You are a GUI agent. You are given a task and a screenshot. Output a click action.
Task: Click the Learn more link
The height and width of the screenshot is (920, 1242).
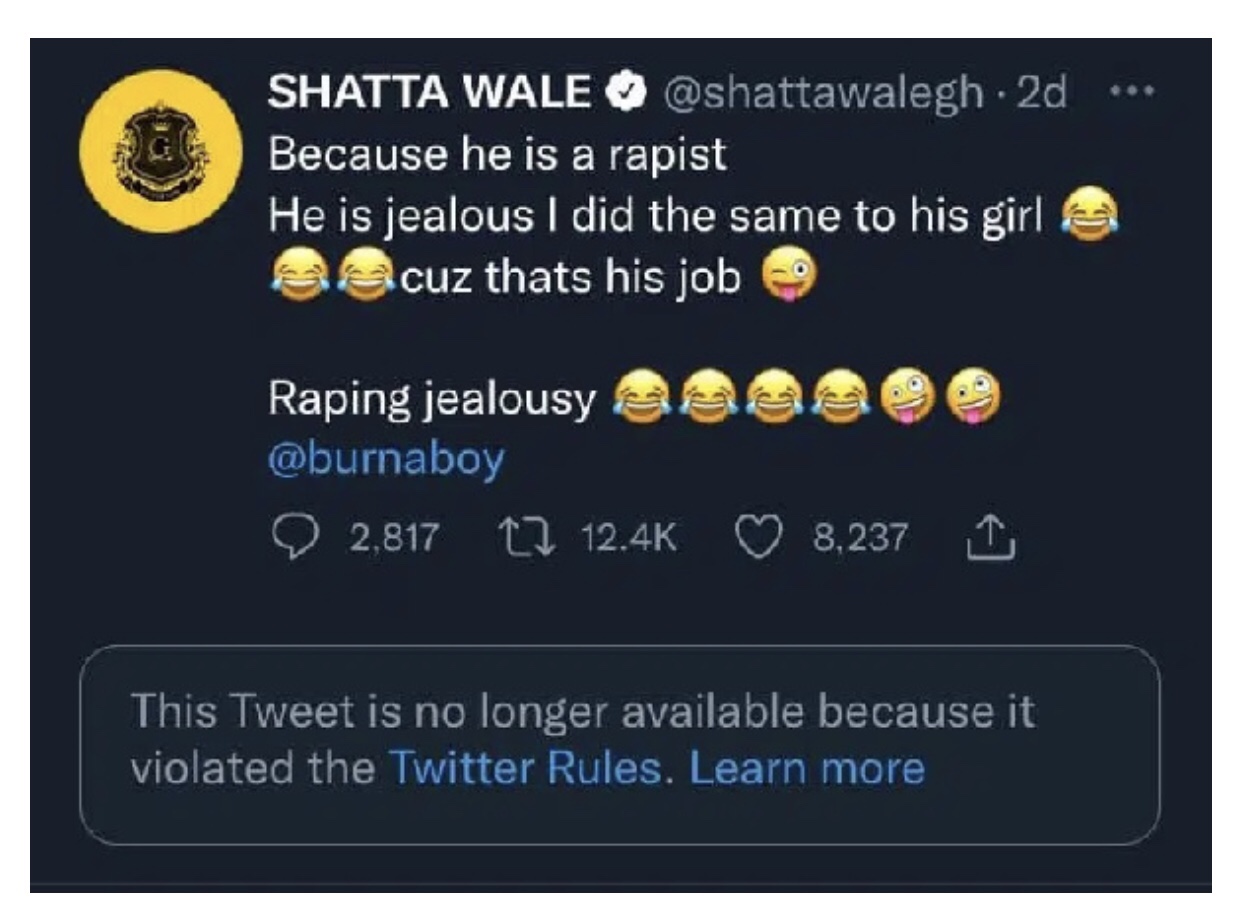[807, 768]
